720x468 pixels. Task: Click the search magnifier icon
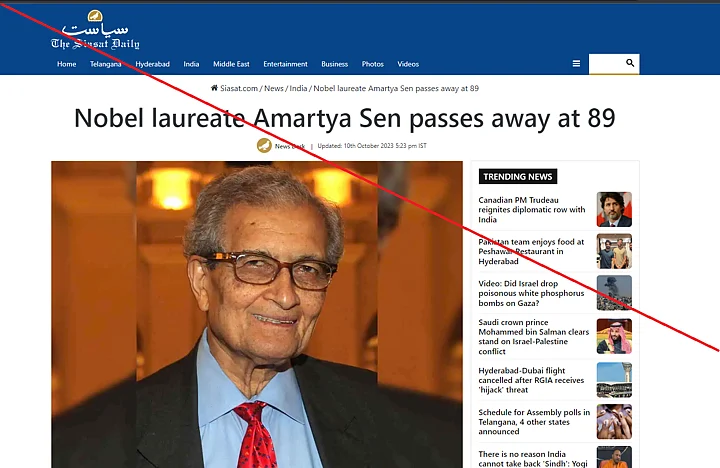pos(630,63)
